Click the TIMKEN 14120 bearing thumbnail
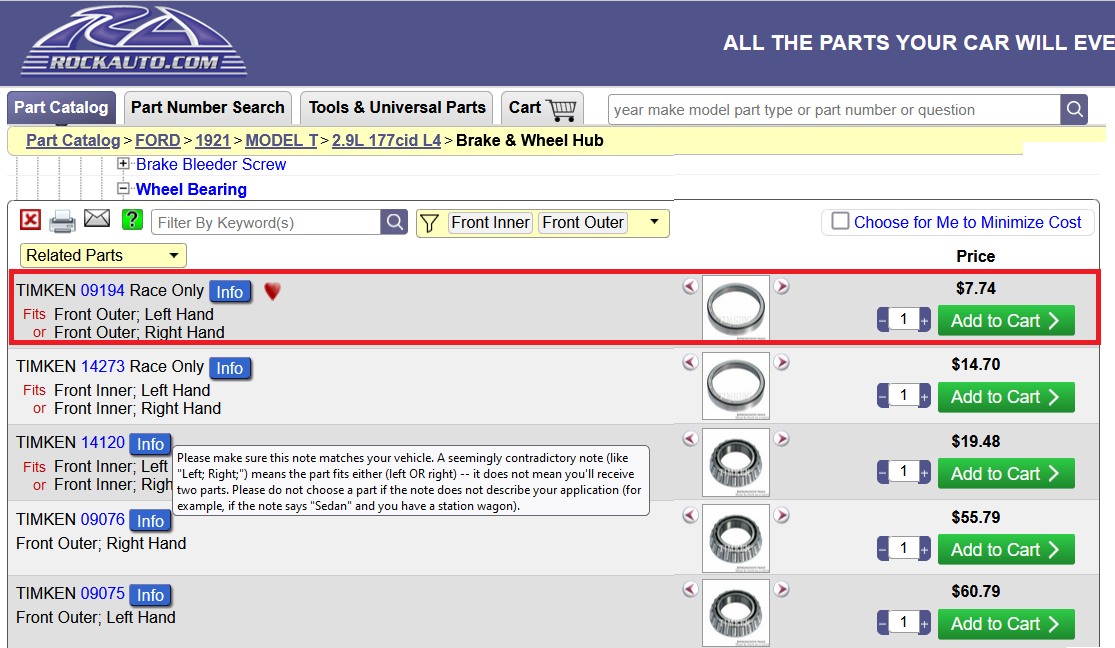 736,462
